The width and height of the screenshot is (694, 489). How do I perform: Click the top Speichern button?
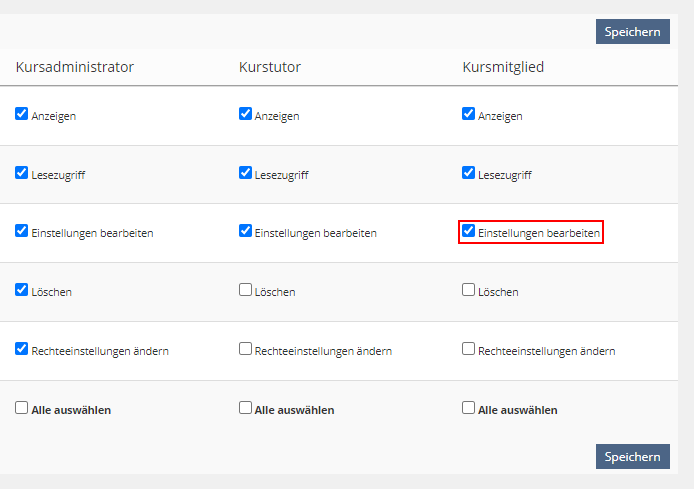pyautogui.click(x=632, y=32)
